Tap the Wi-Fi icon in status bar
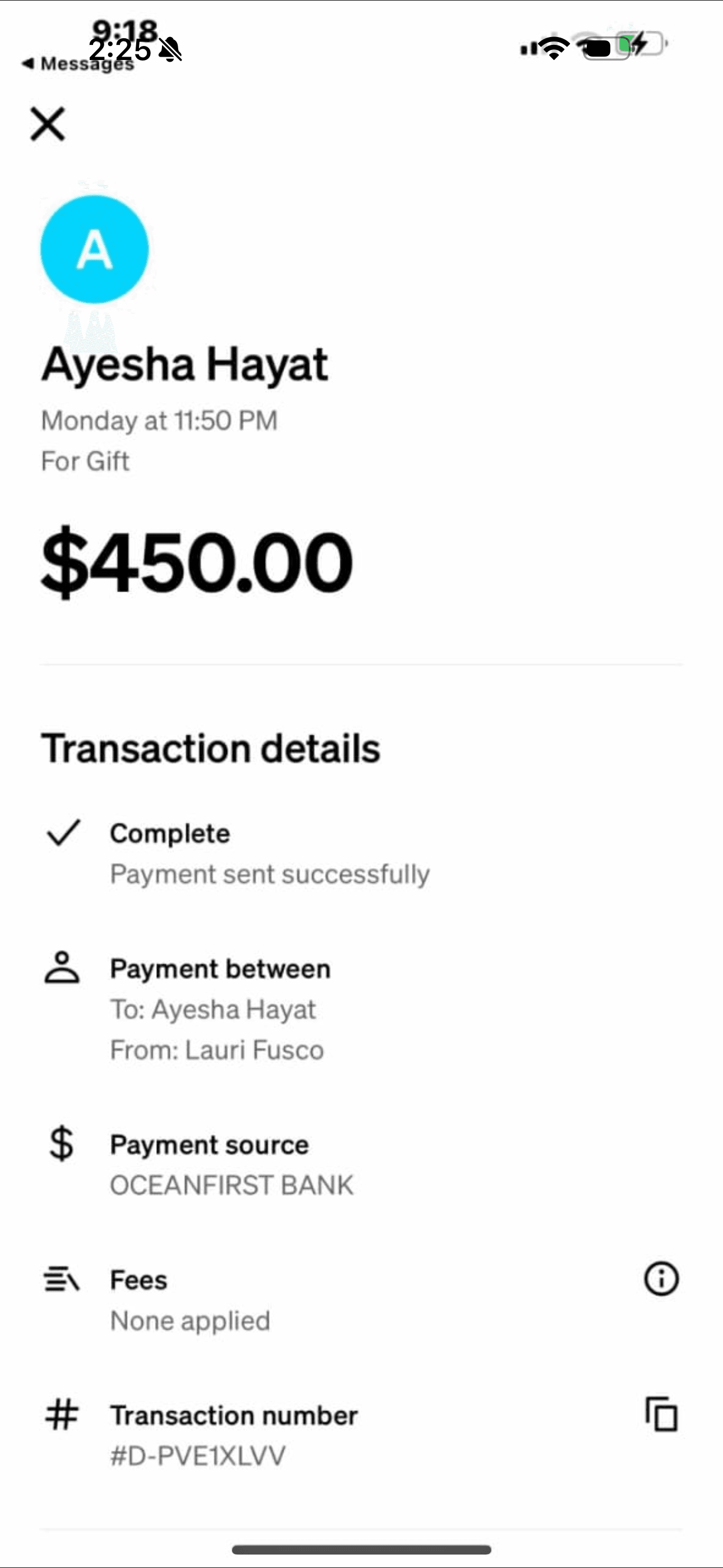This screenshot has height=1568, width=723. 554,48
